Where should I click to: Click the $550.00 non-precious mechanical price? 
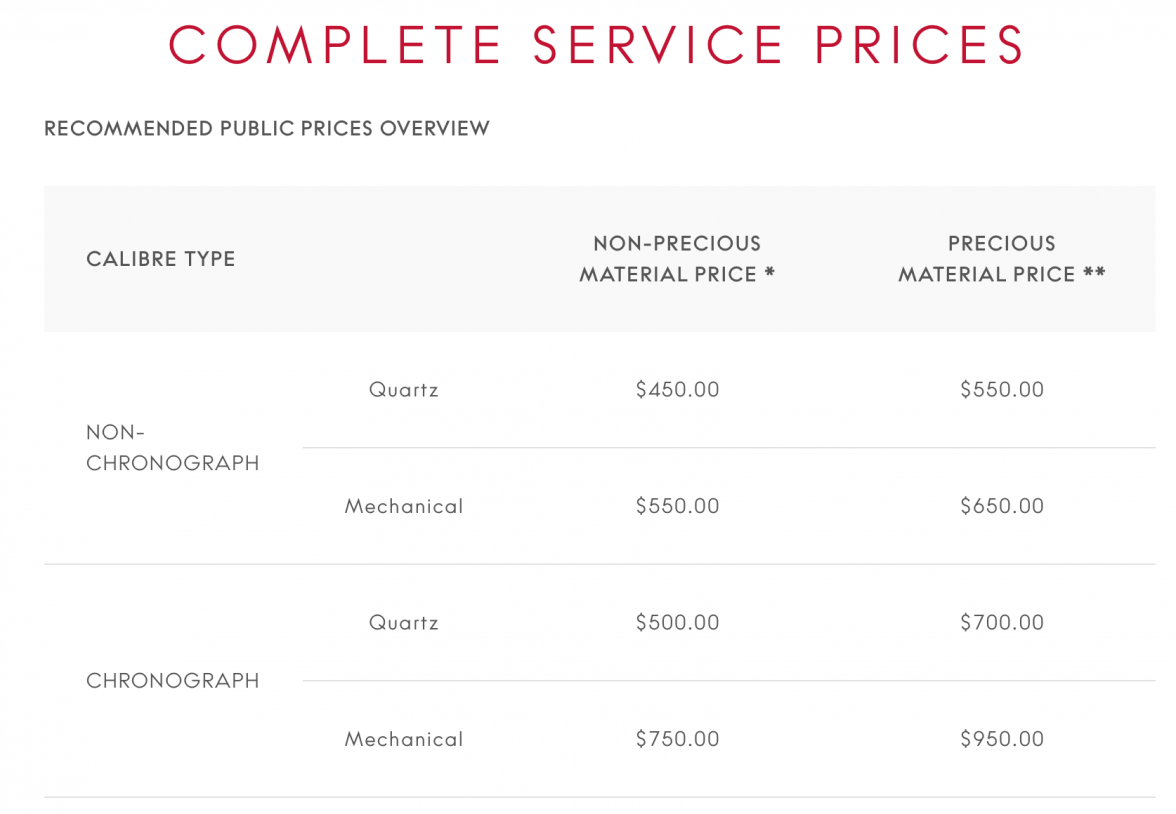(677, 507)
